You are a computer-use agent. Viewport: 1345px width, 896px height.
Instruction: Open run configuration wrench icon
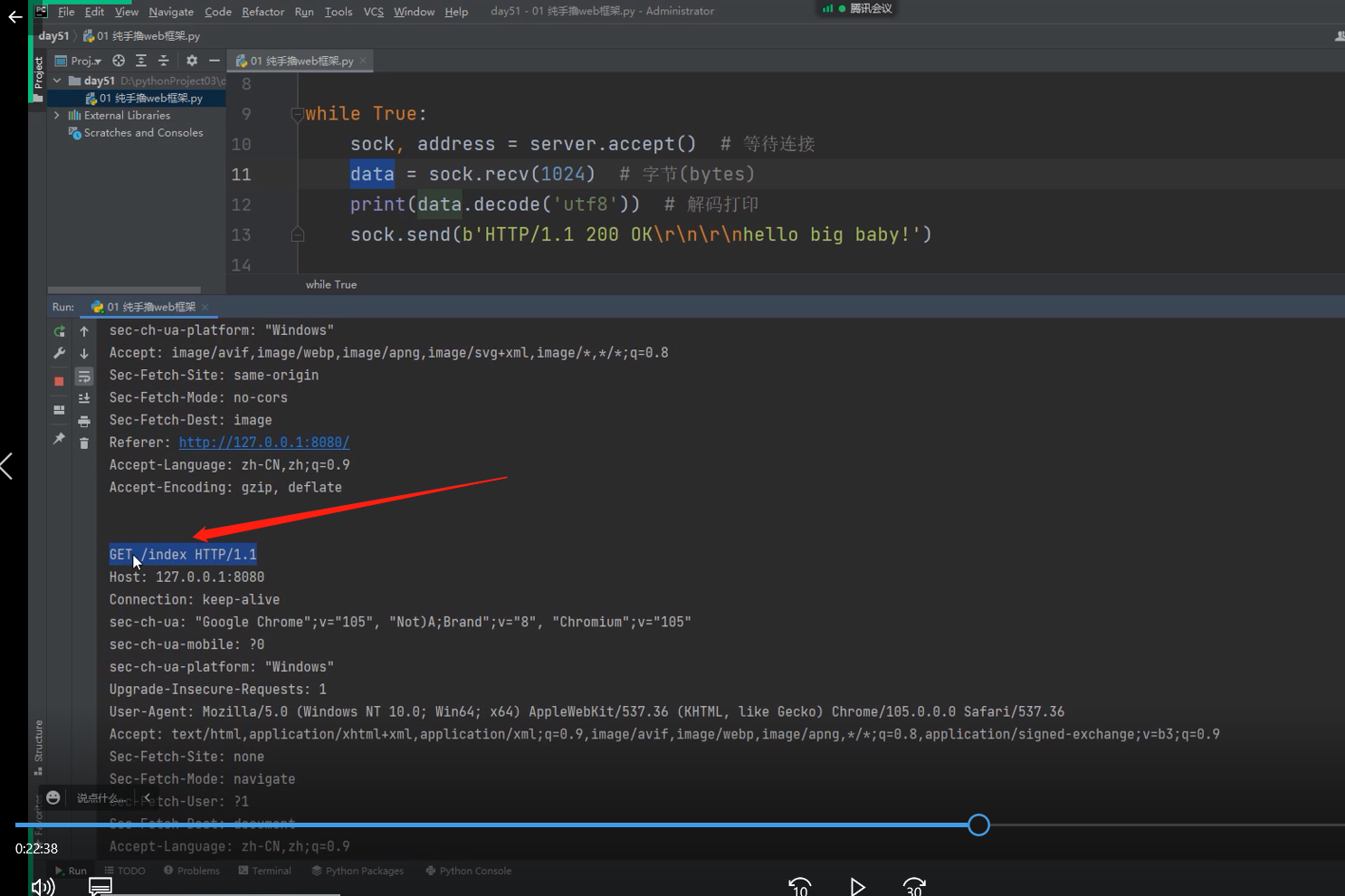coord(60,354)
